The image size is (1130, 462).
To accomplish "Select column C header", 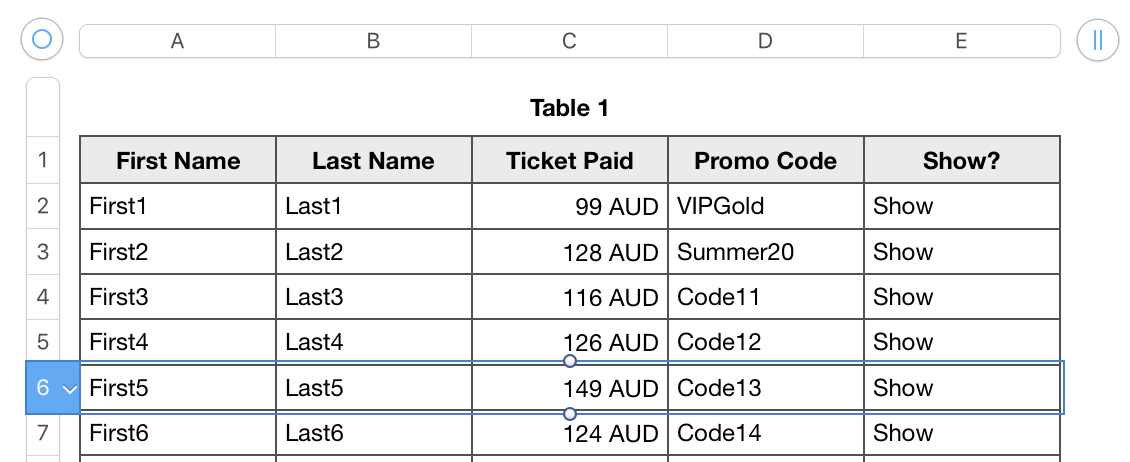I will (569, 41).
